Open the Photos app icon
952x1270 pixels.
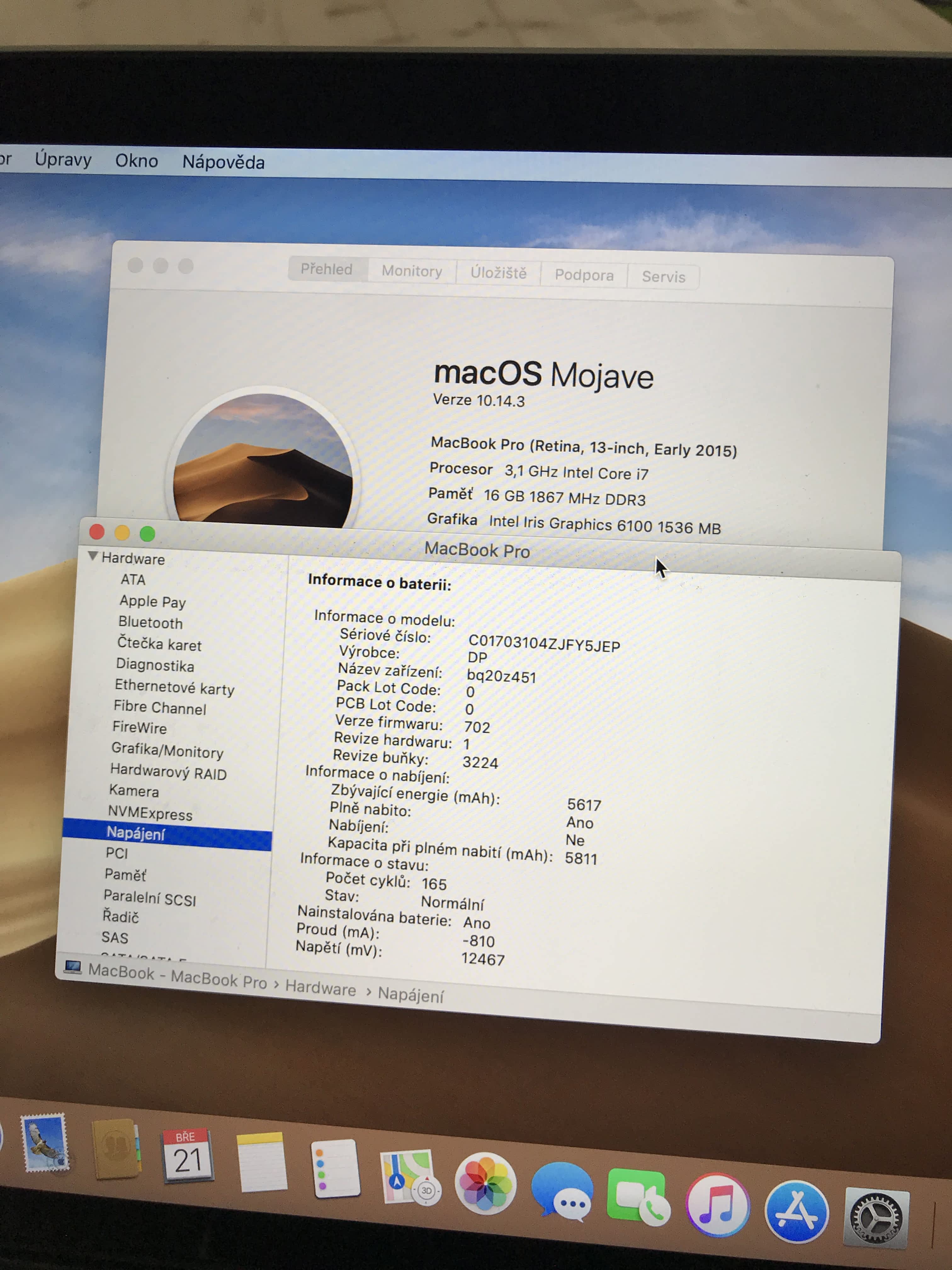(x=485, y=1184)
